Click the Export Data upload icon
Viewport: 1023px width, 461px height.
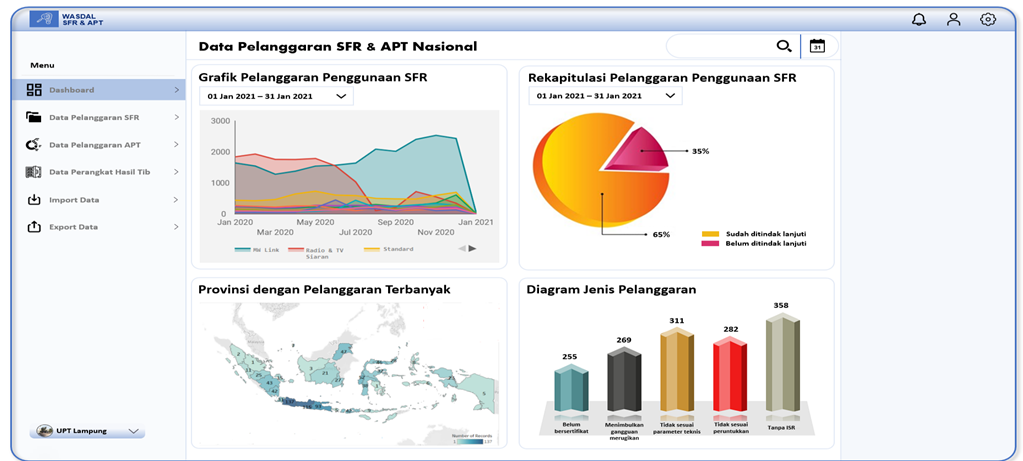[34, 227]
